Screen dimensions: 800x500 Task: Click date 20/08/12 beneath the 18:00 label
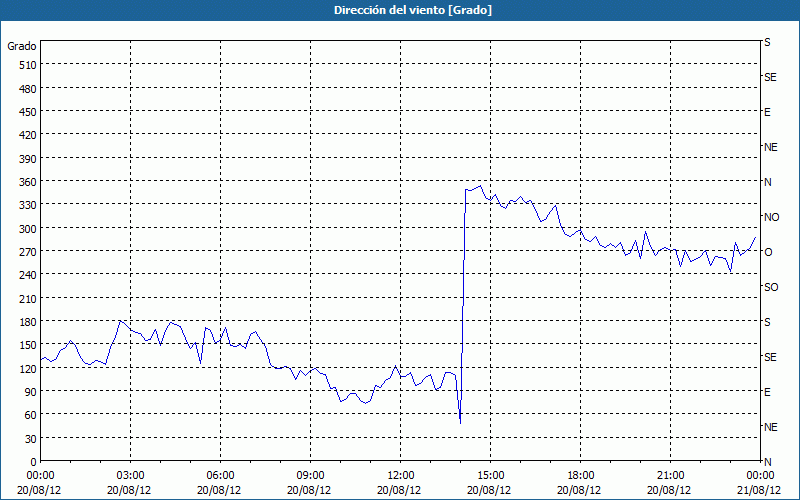click(x=581, y=490)
